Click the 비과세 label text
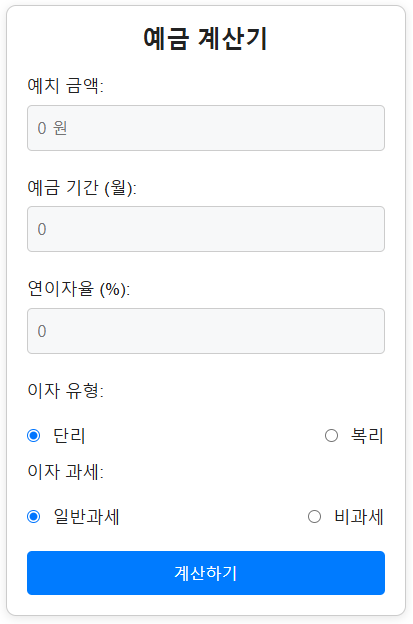 tap(358, 517)
